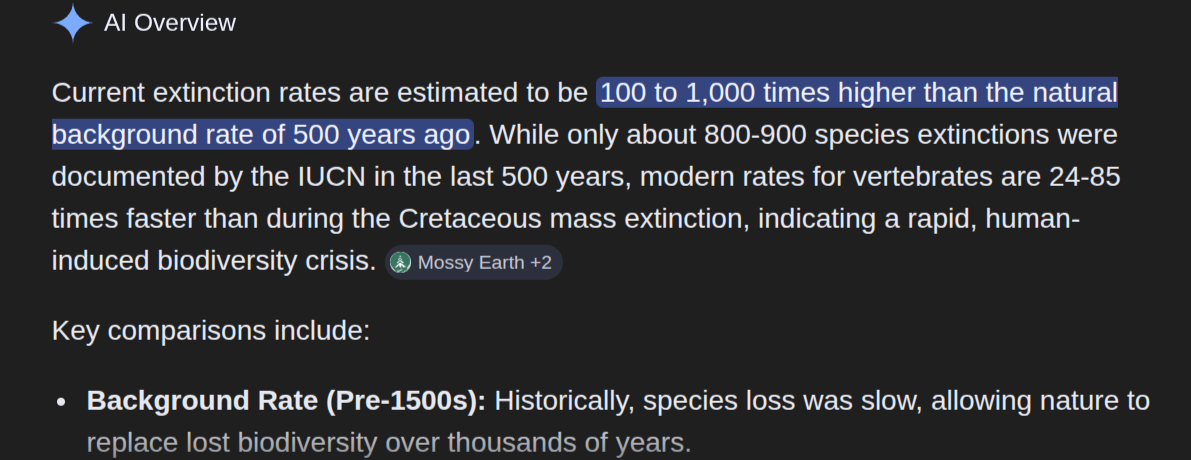Viewport: 1191px width, 460px height.
Task: Click the phrase "induced biodiversity crisis"
Action: click(x=215, y=261)
